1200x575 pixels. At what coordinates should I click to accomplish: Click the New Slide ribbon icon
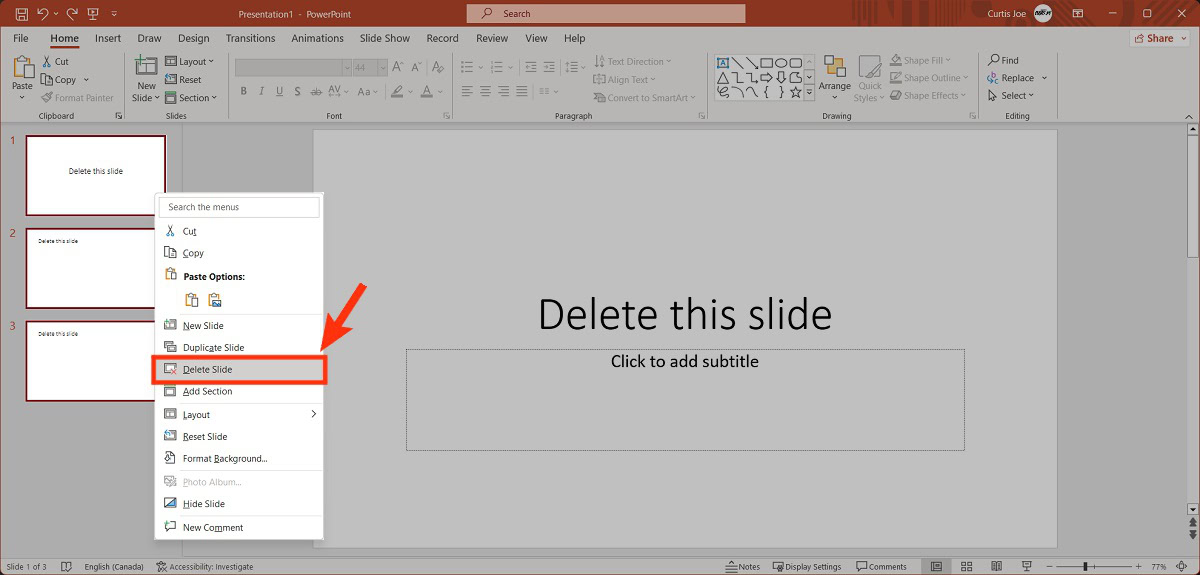pos(146,68)
